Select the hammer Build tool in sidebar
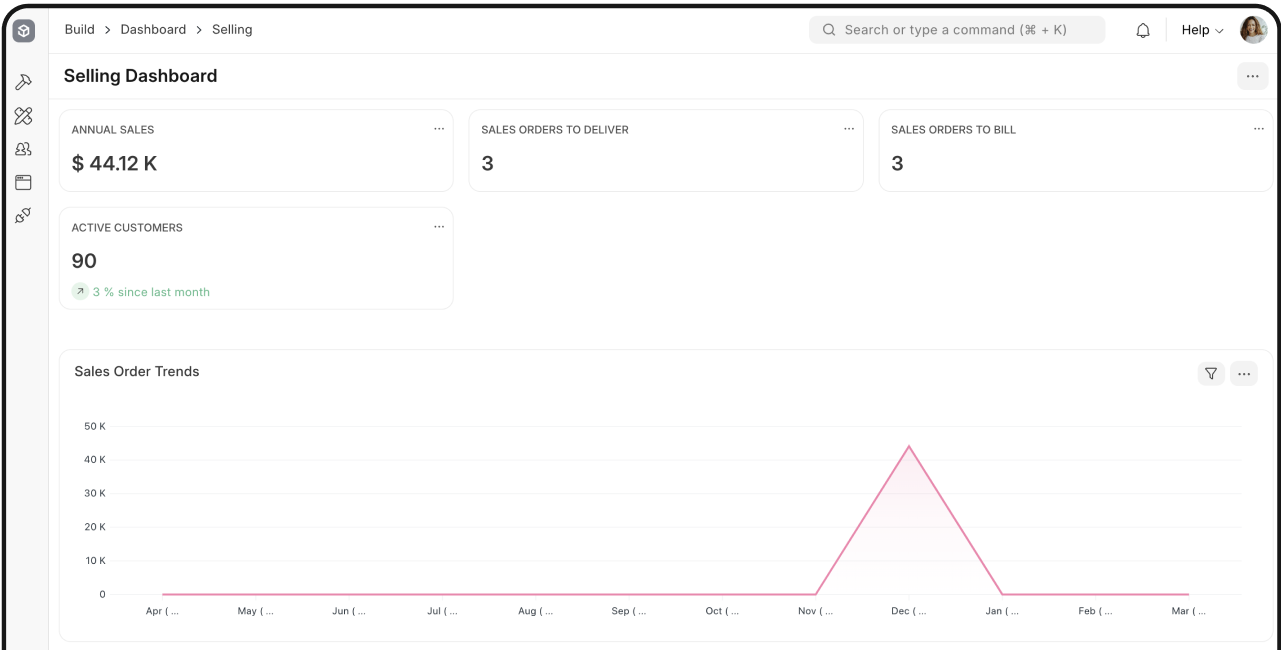 click(x=24, y=82)
